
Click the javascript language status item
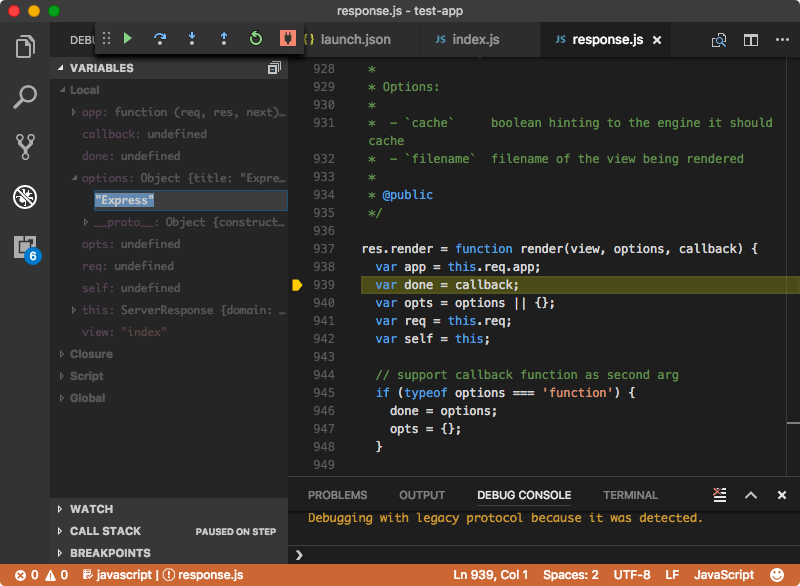coord(117,575)
